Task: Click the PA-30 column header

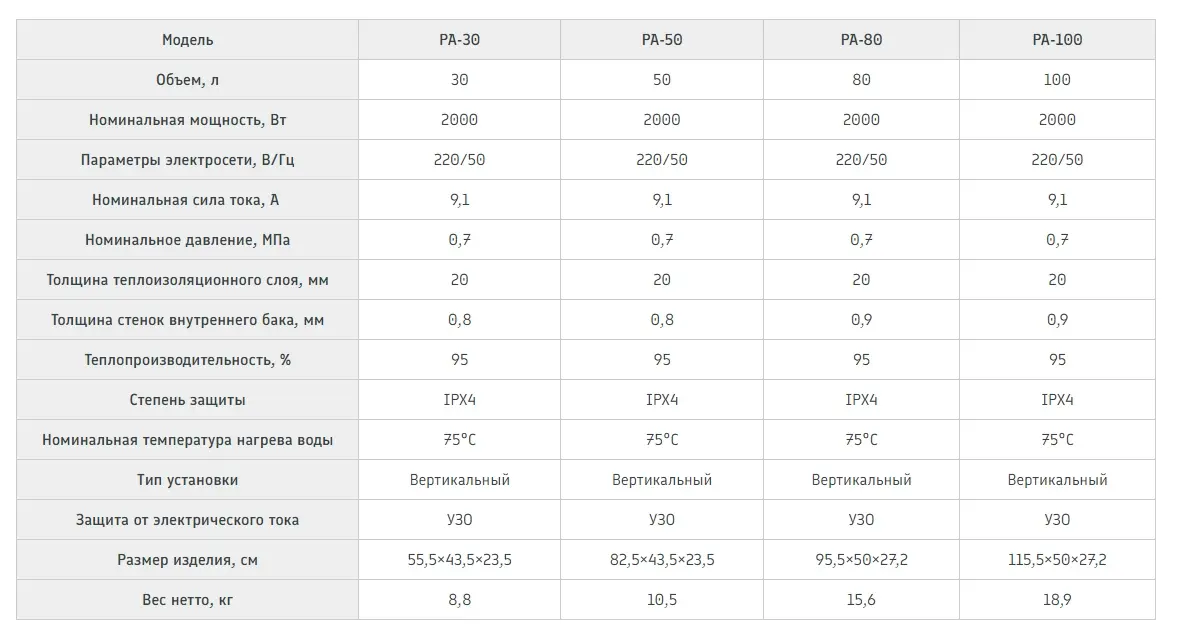Action: coord(459,40)
